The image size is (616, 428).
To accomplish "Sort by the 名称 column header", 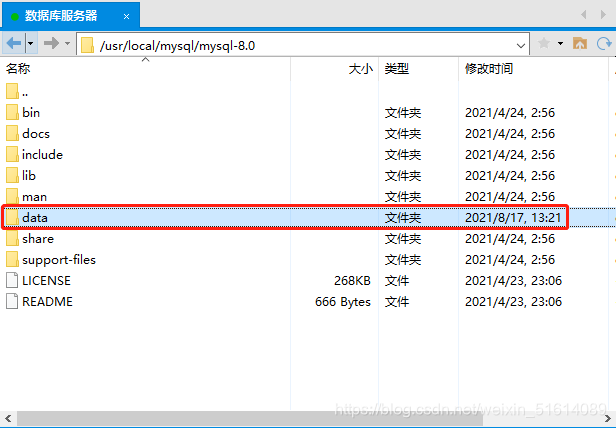I will coord(145,69).
